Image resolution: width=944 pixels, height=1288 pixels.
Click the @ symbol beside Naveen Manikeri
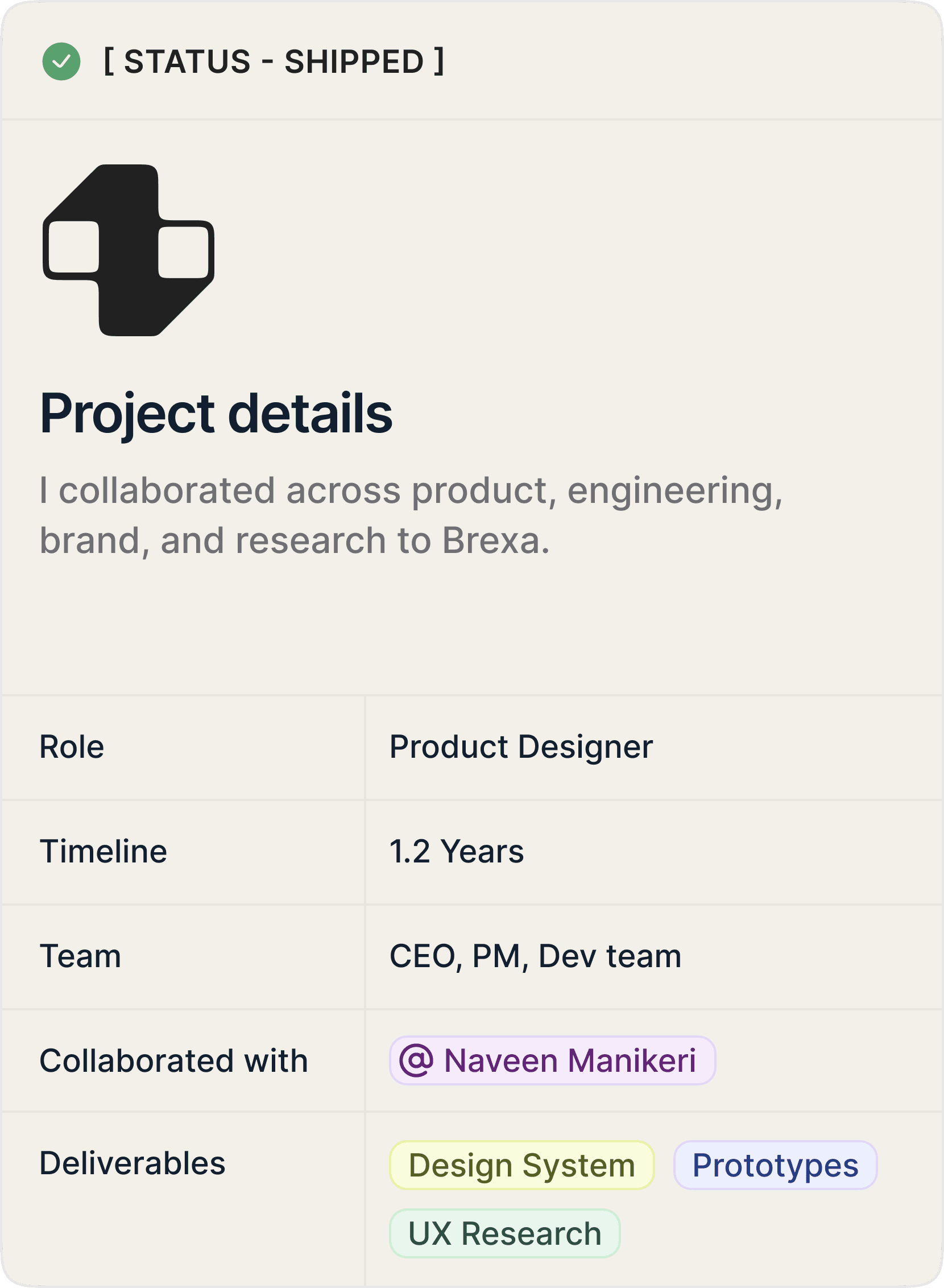[x=416, y=1060]
